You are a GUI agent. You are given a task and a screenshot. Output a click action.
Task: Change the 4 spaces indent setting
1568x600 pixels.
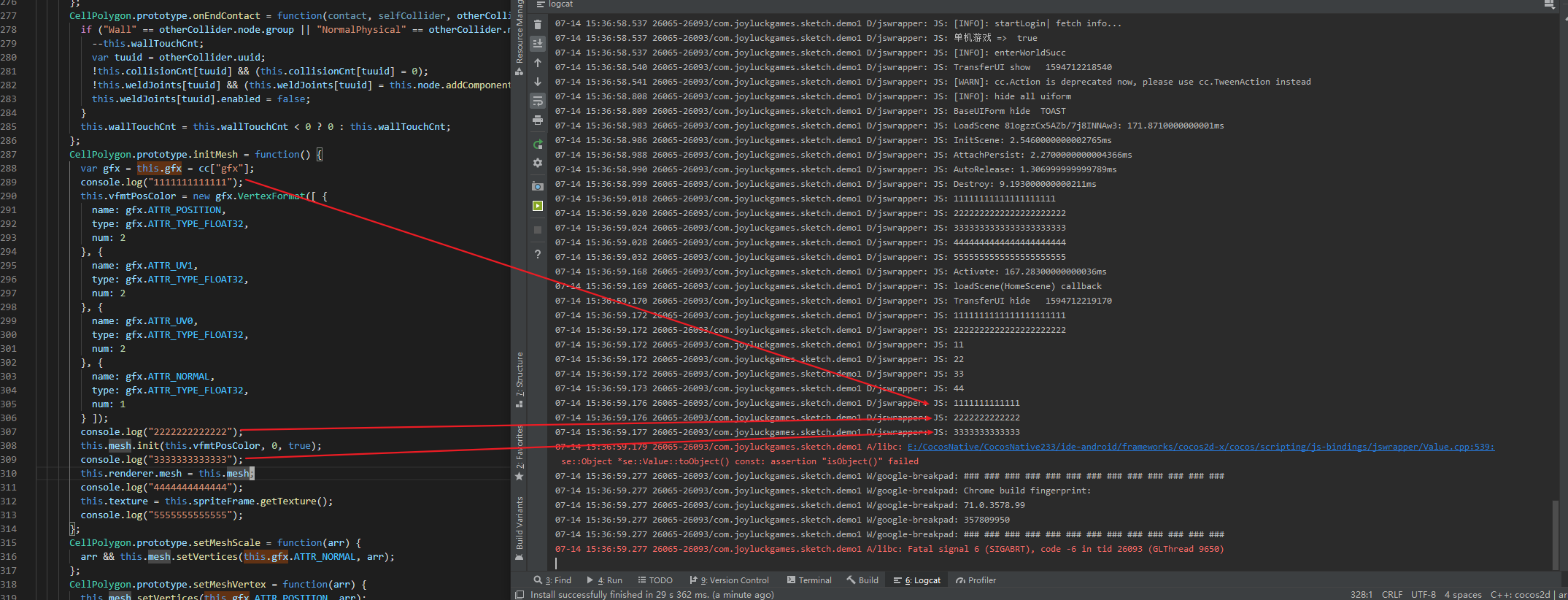1463,595
